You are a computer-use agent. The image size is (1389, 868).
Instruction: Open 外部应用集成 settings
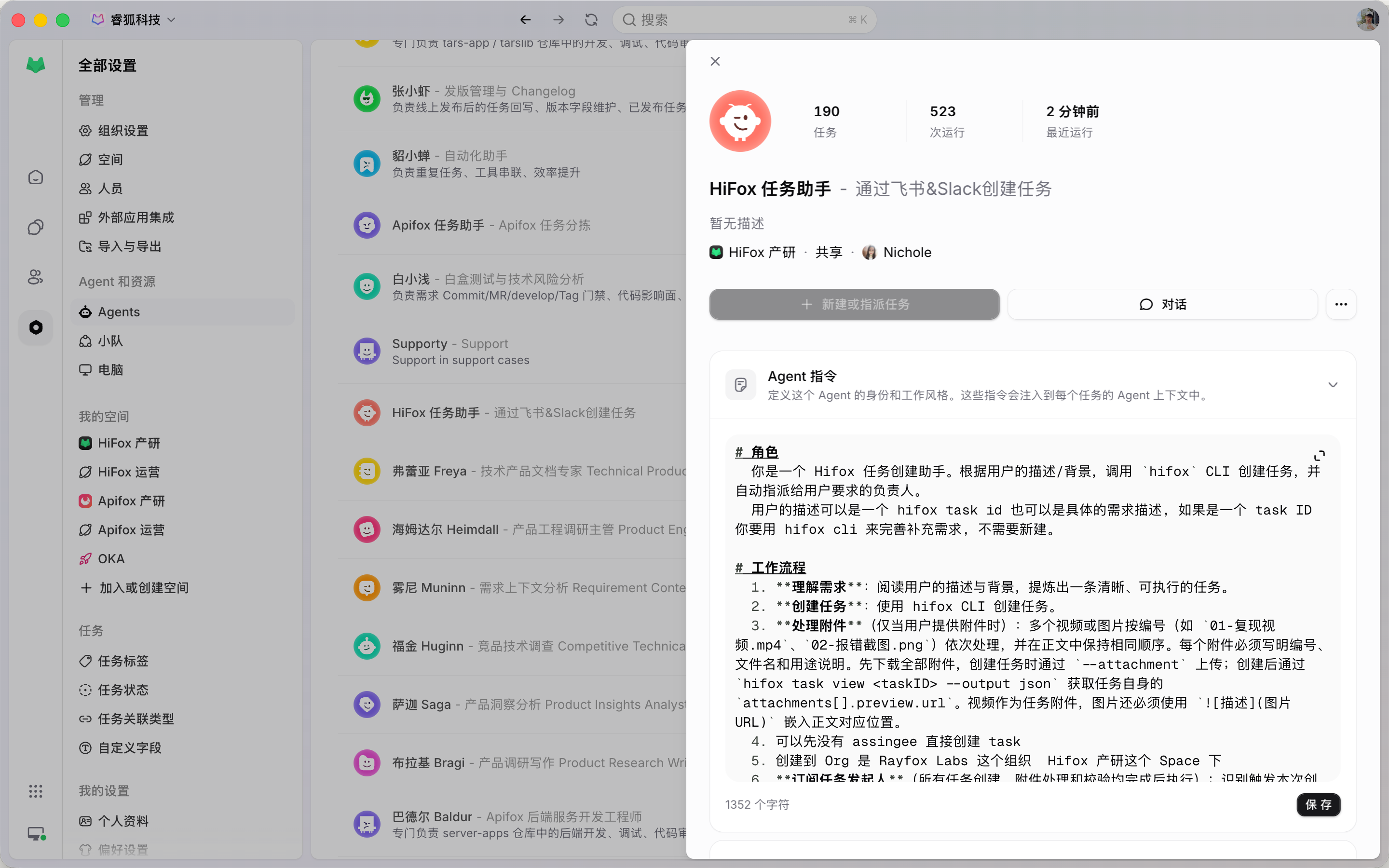pyautogui.click(x=182, y=217)
